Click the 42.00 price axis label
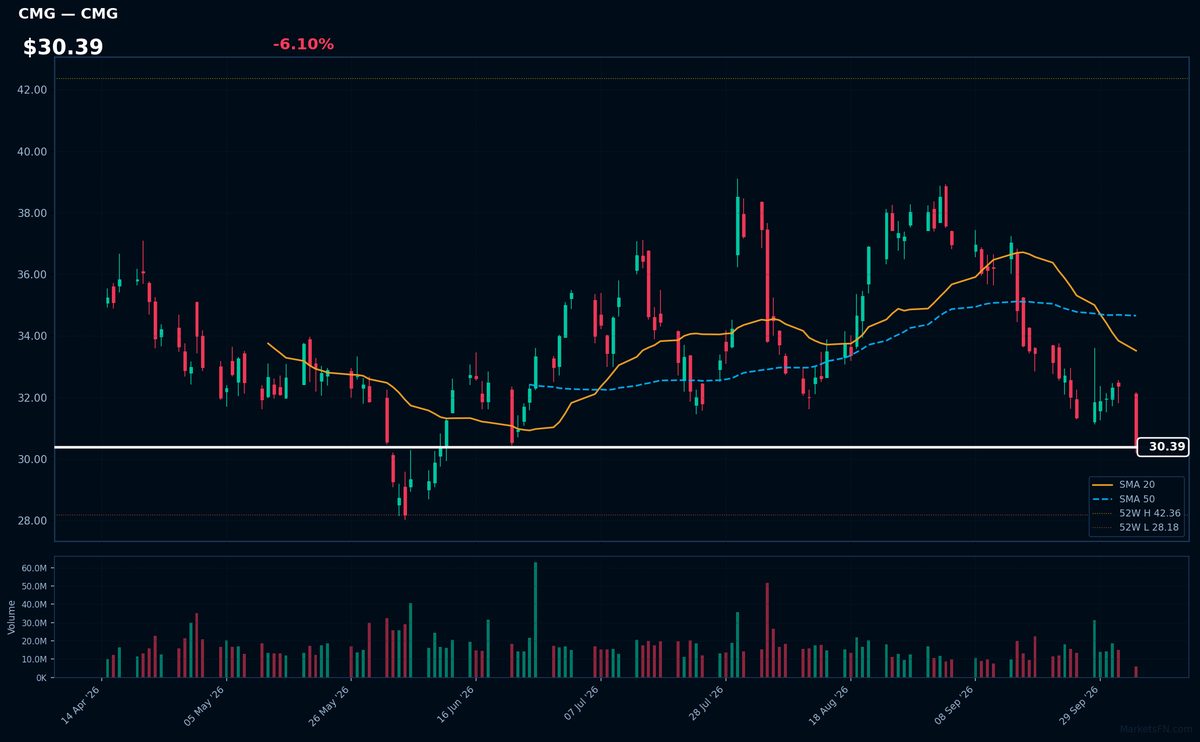Screen dimensions: 1200x742 33,90
